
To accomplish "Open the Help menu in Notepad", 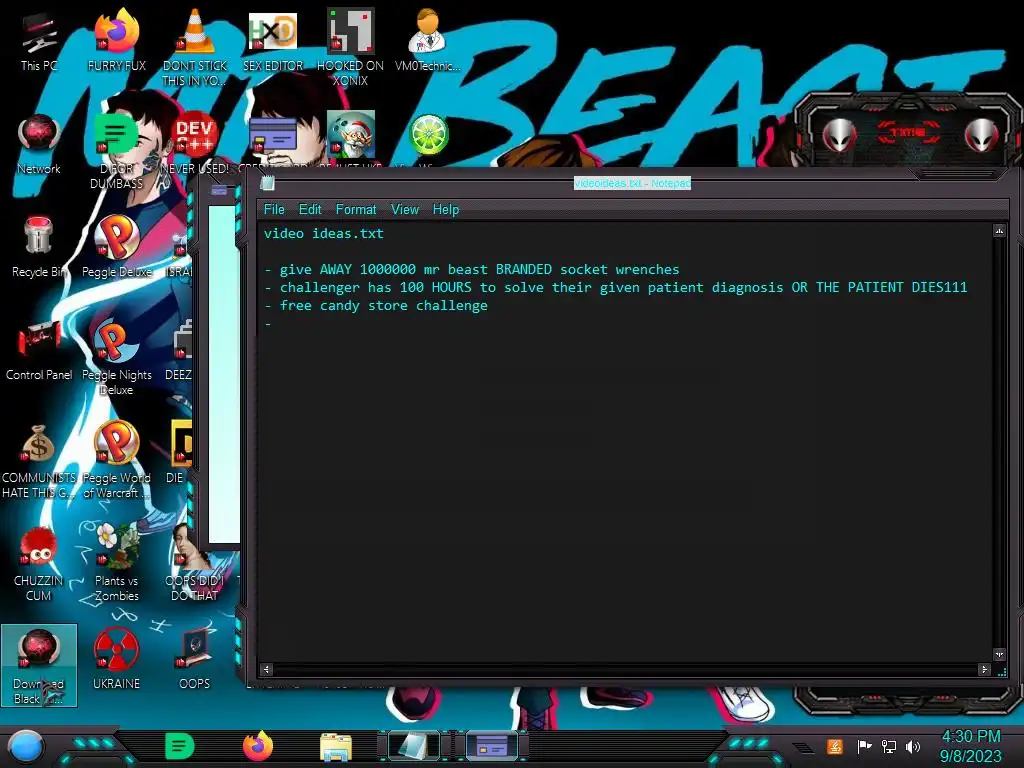I will pyautogui.click(x=445, y=210).
